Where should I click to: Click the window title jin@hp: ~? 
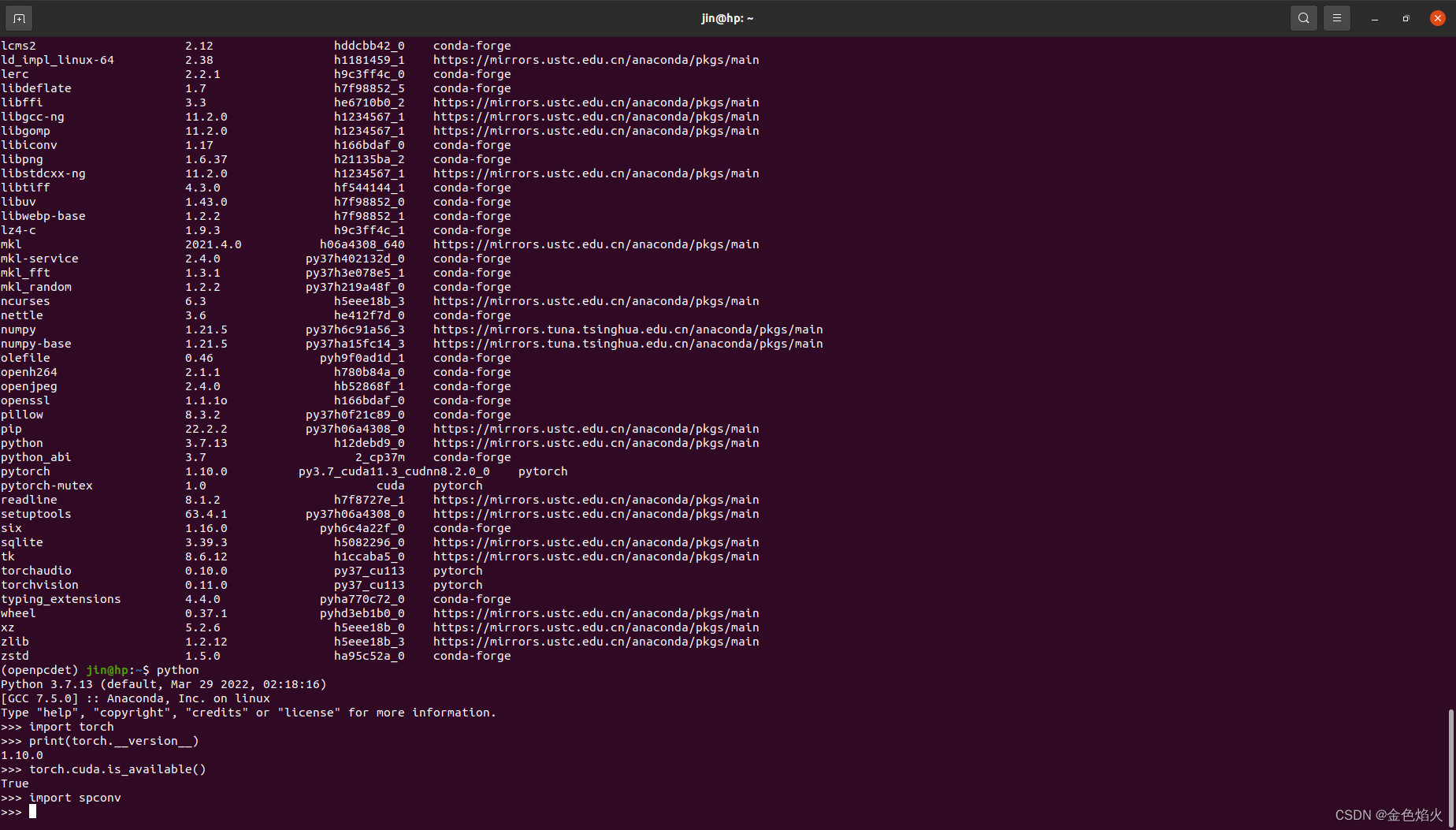point(727,17)
